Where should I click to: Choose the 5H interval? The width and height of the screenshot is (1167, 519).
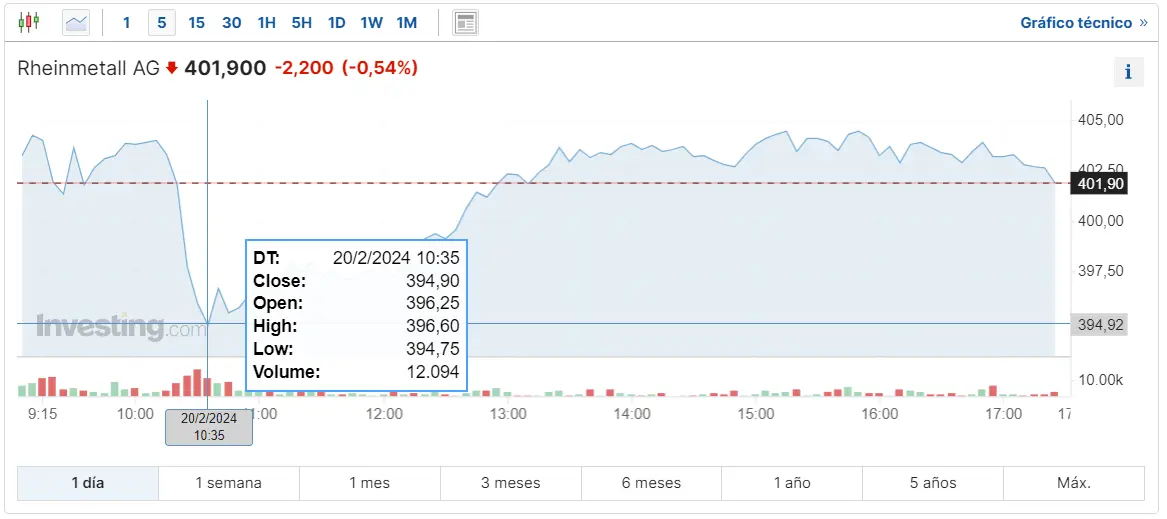click(x=301, y=22)
